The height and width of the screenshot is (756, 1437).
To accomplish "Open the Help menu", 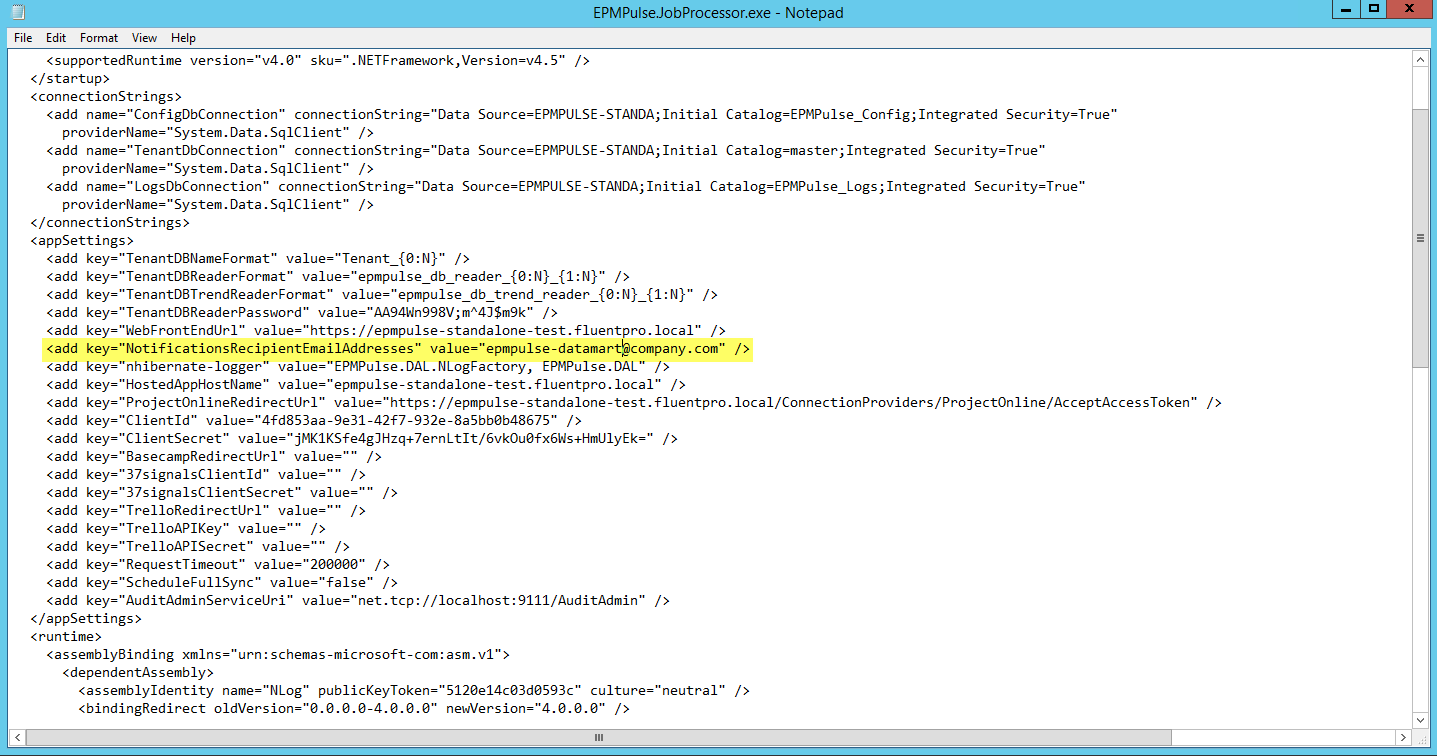I will point(183,37).
